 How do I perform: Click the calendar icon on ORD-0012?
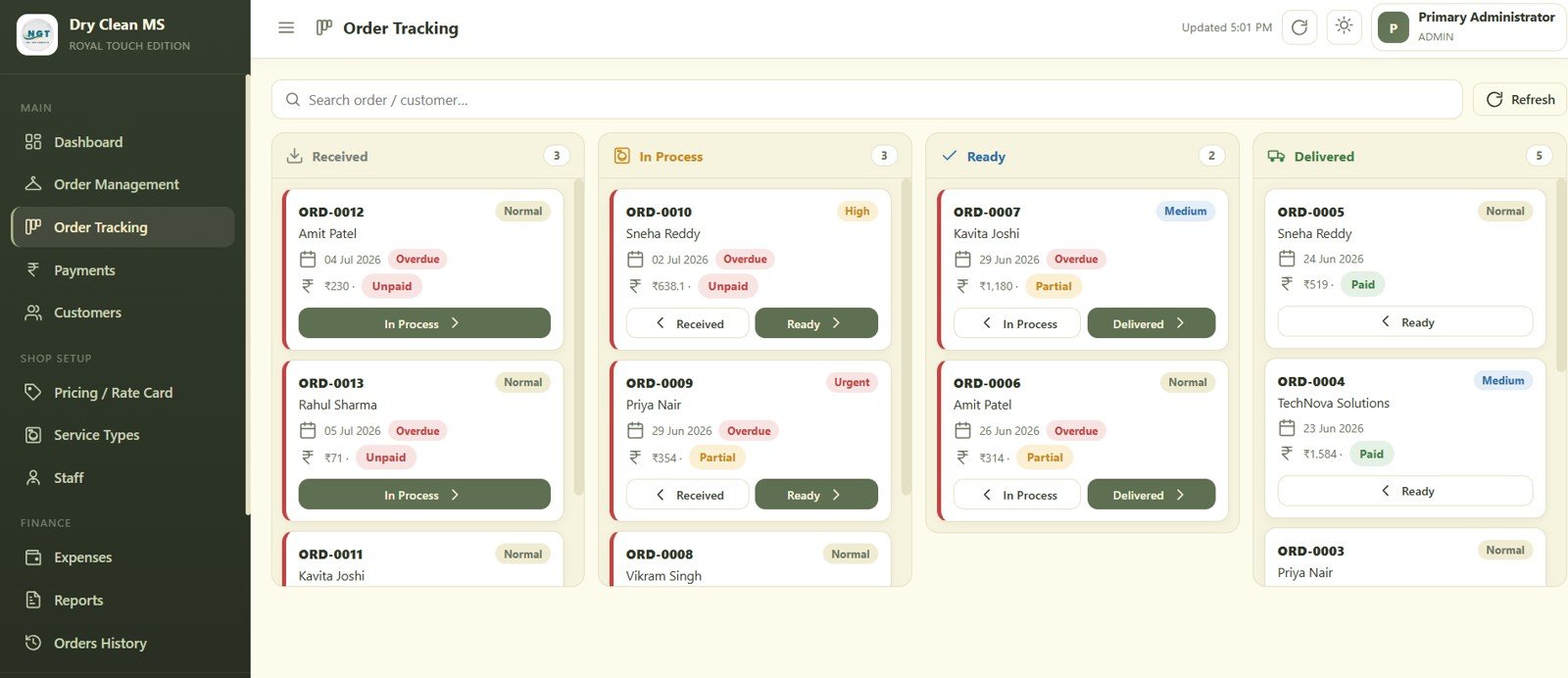[x=308, y=260]
